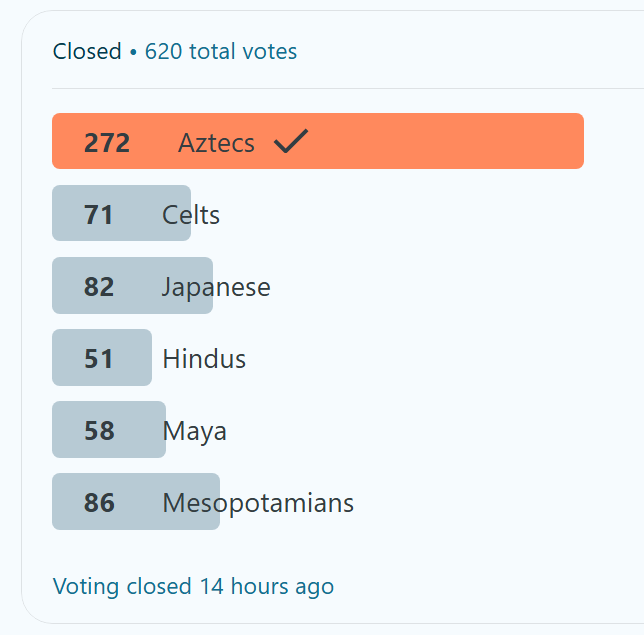Open the 620 total votes link

click(x=221, y=51)
